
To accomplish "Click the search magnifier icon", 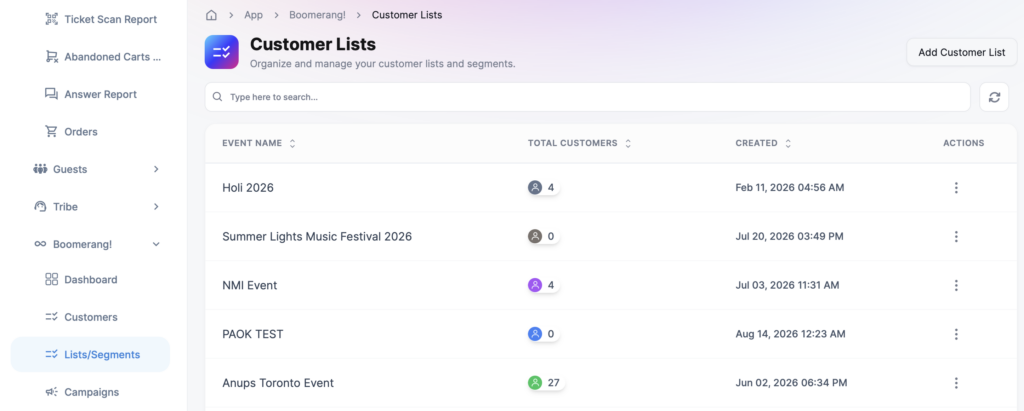I will [x=217, y=97].
